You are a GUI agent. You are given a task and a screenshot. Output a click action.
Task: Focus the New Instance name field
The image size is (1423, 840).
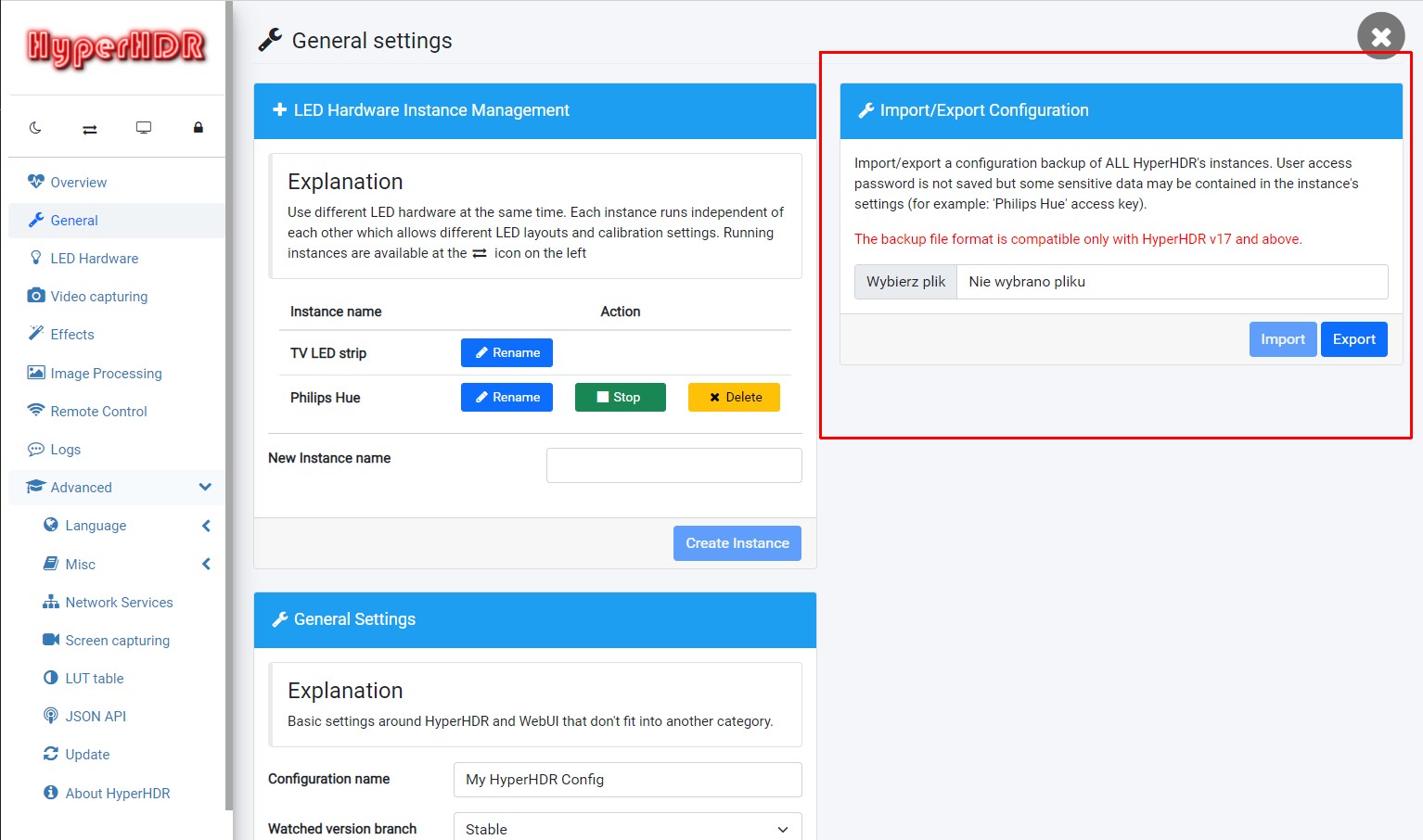[x=674, y=465]
